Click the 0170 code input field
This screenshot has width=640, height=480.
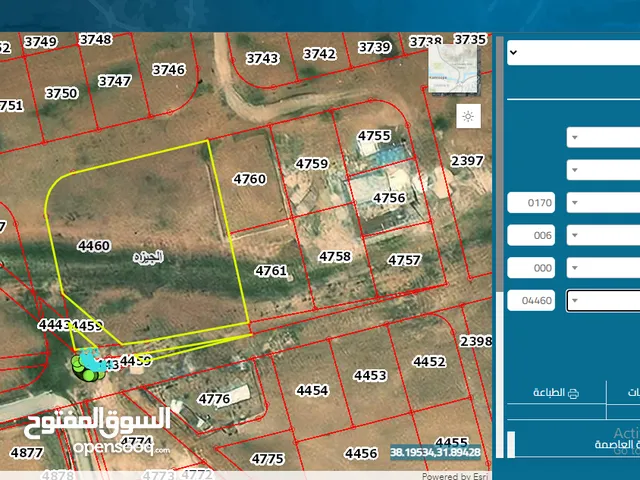click(531, 202)
